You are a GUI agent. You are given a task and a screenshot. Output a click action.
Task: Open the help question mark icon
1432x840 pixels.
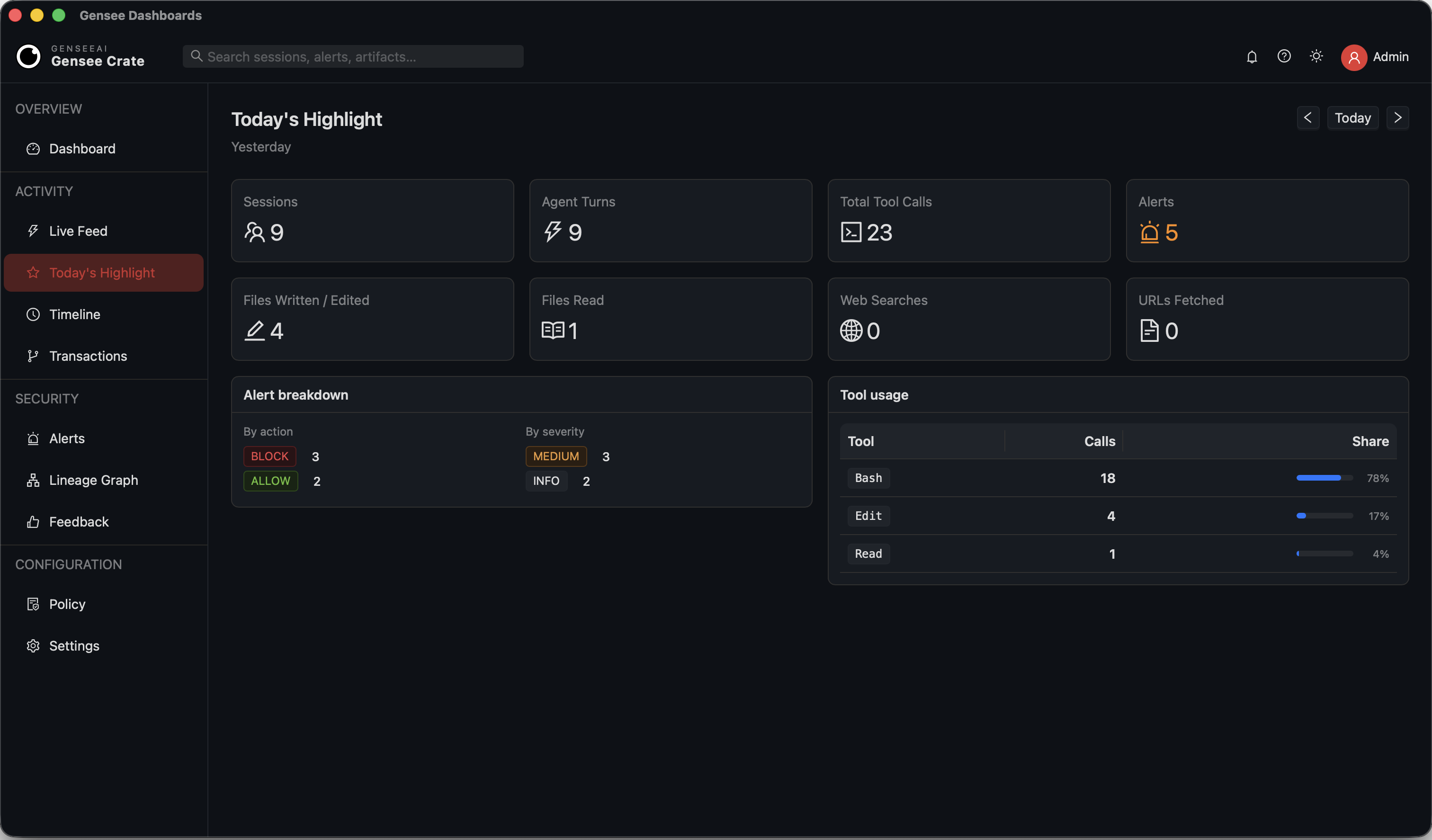click(x=1284, y=56)
